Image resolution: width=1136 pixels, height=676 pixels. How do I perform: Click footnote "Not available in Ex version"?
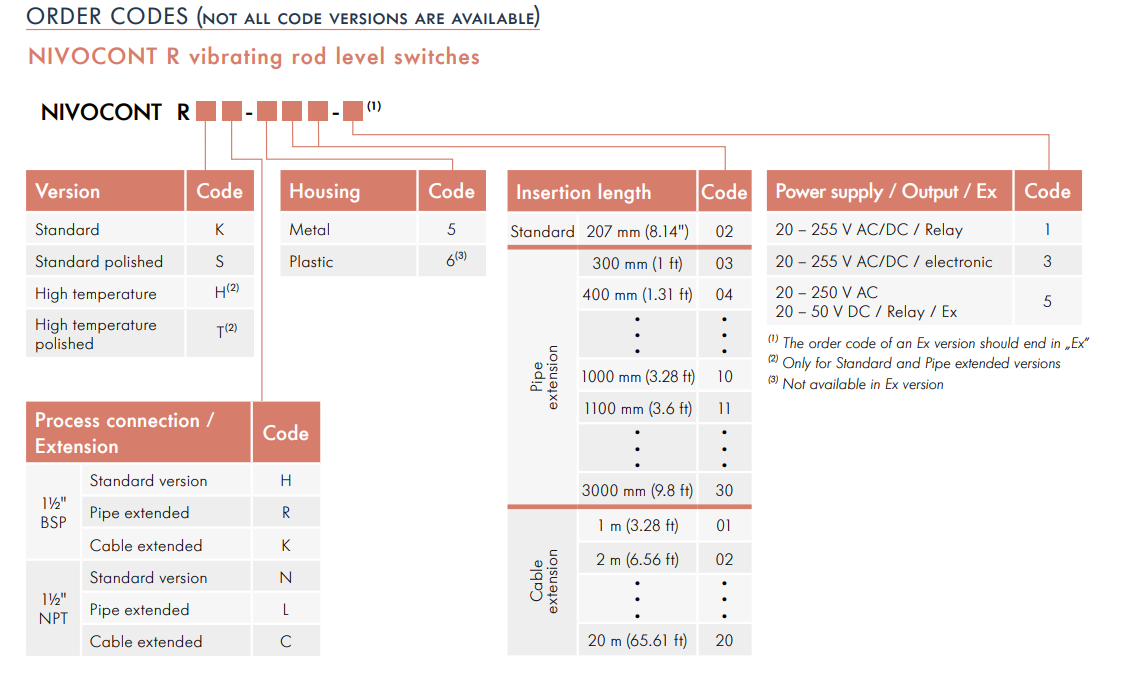[856, 384]
